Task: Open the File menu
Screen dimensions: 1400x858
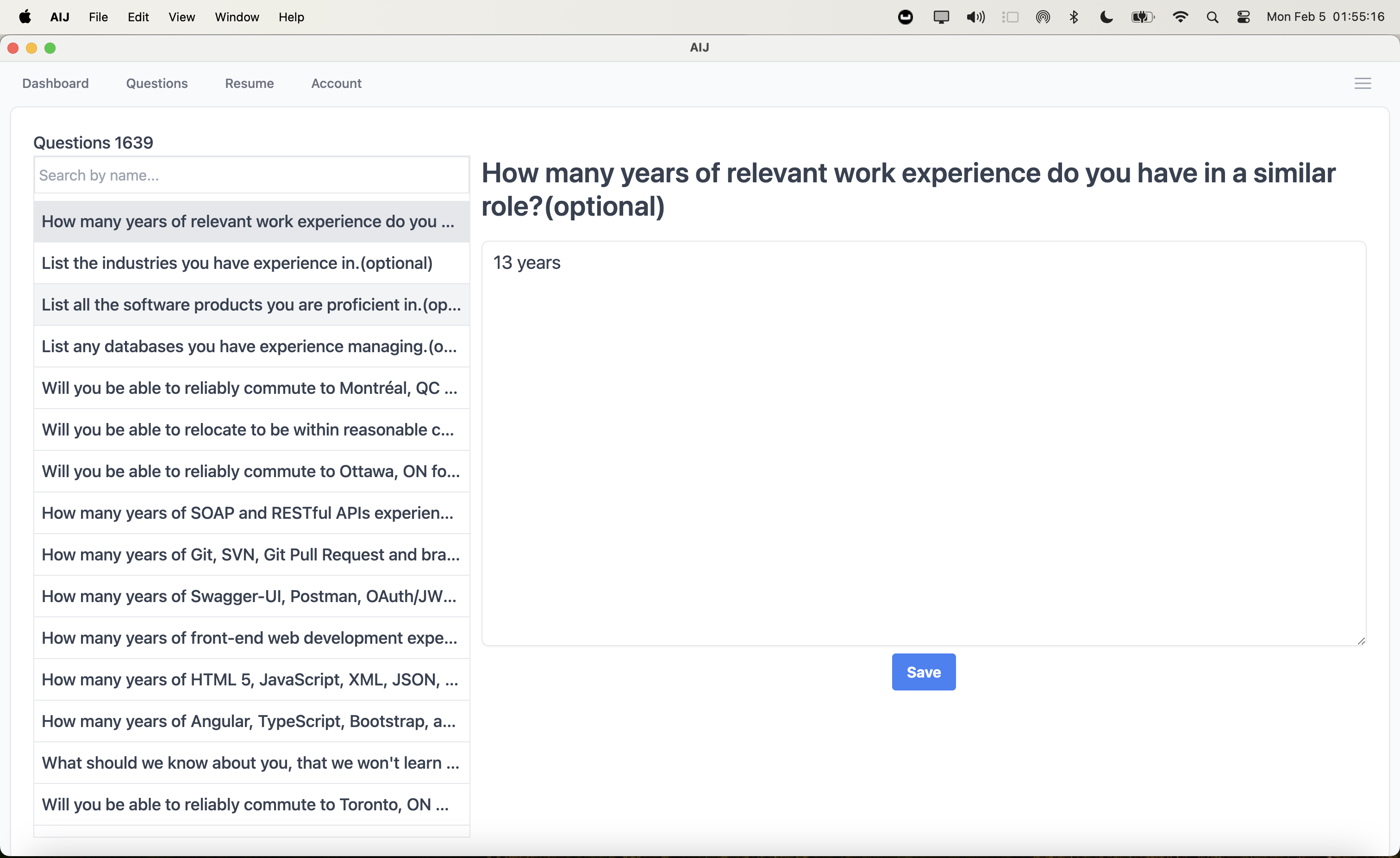Action: tap(98, 17)
